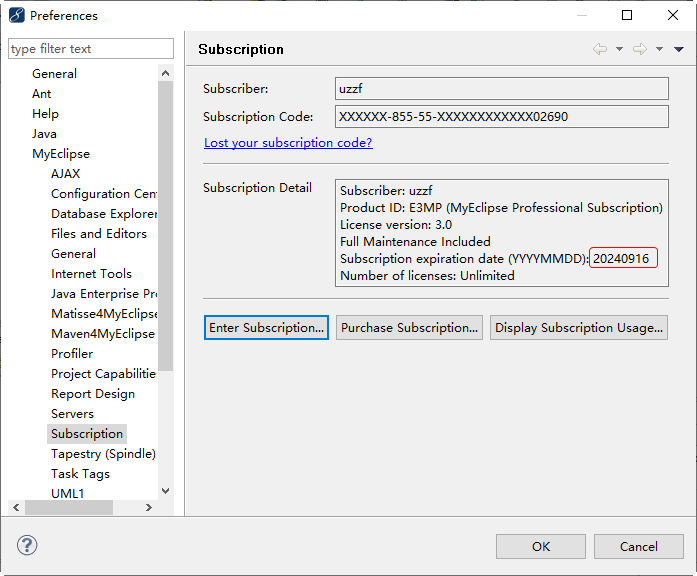
Task: Open the forward history dropdown arrow
Action: coord(659,49)
